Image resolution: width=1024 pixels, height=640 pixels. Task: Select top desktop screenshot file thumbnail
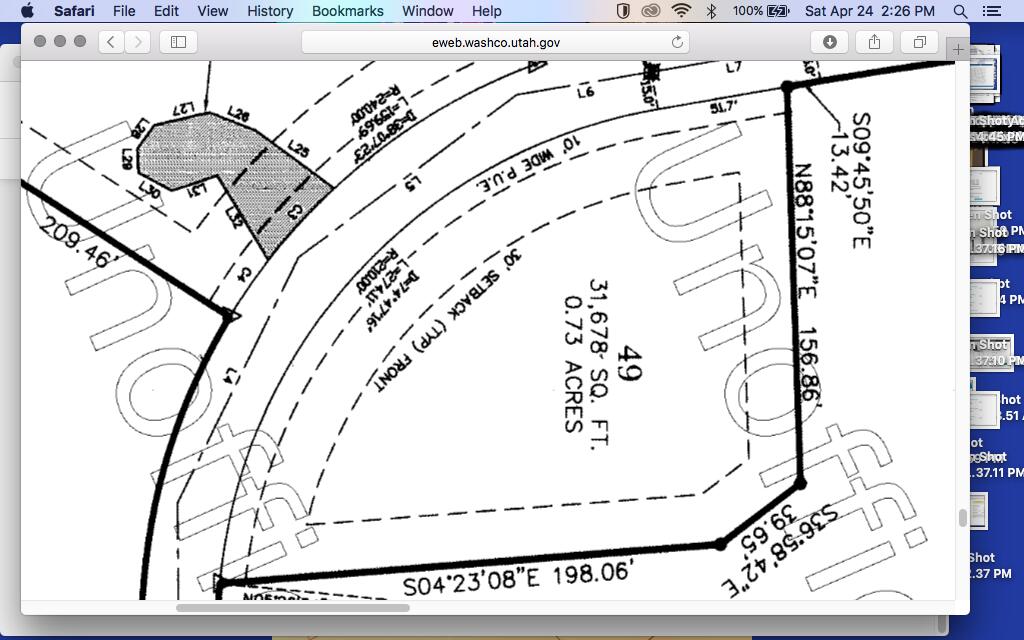point(984,74)
